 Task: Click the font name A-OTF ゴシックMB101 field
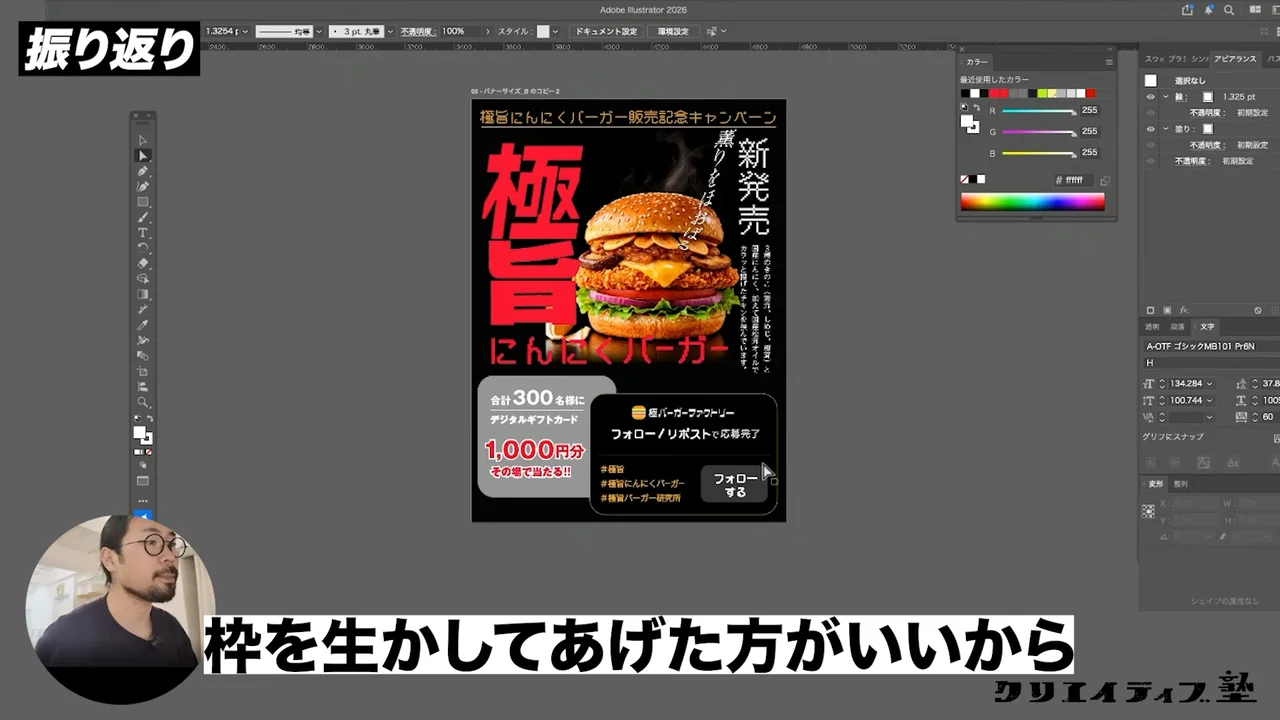coord(1210,346)
